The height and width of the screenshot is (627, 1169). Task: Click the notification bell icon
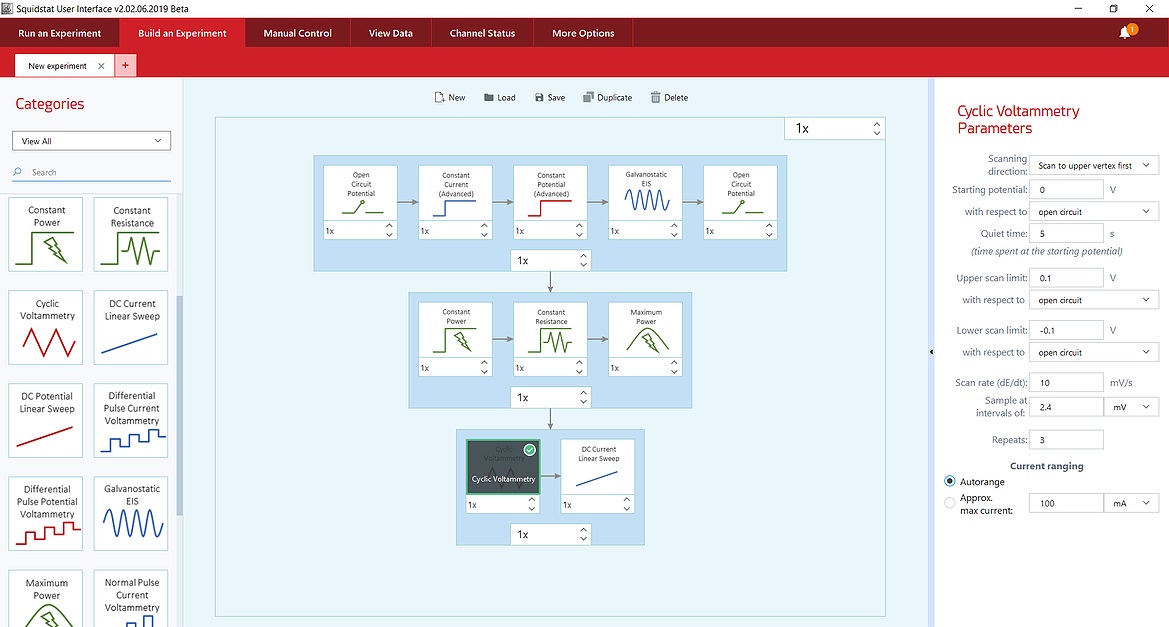point(1126,33)
